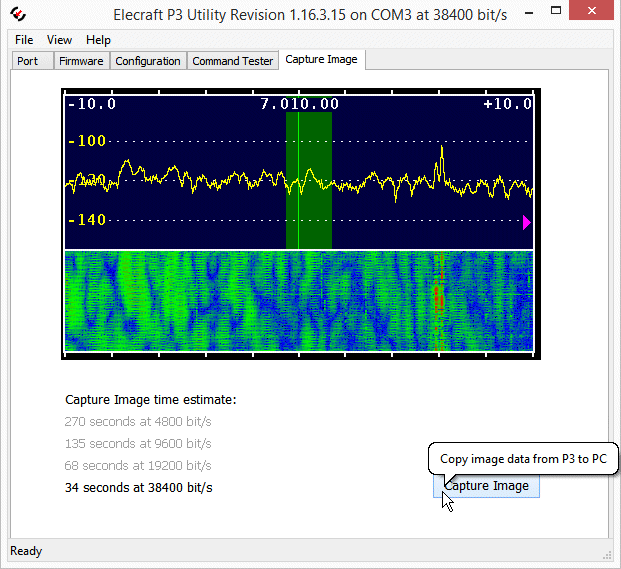Switch to the Firmware tab
Viewport: 621px width, 569px height.
[81, 61]
